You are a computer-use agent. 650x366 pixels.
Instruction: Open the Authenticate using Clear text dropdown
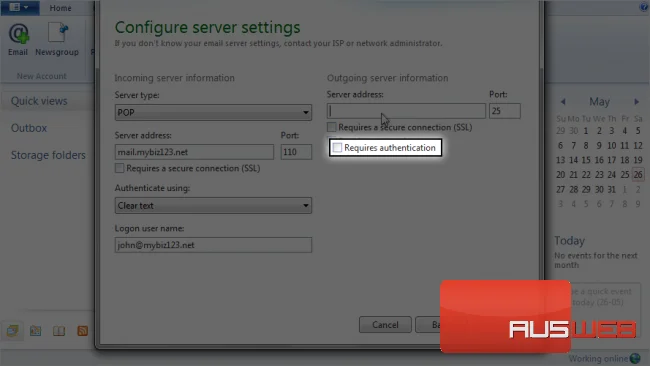[213, 206]
